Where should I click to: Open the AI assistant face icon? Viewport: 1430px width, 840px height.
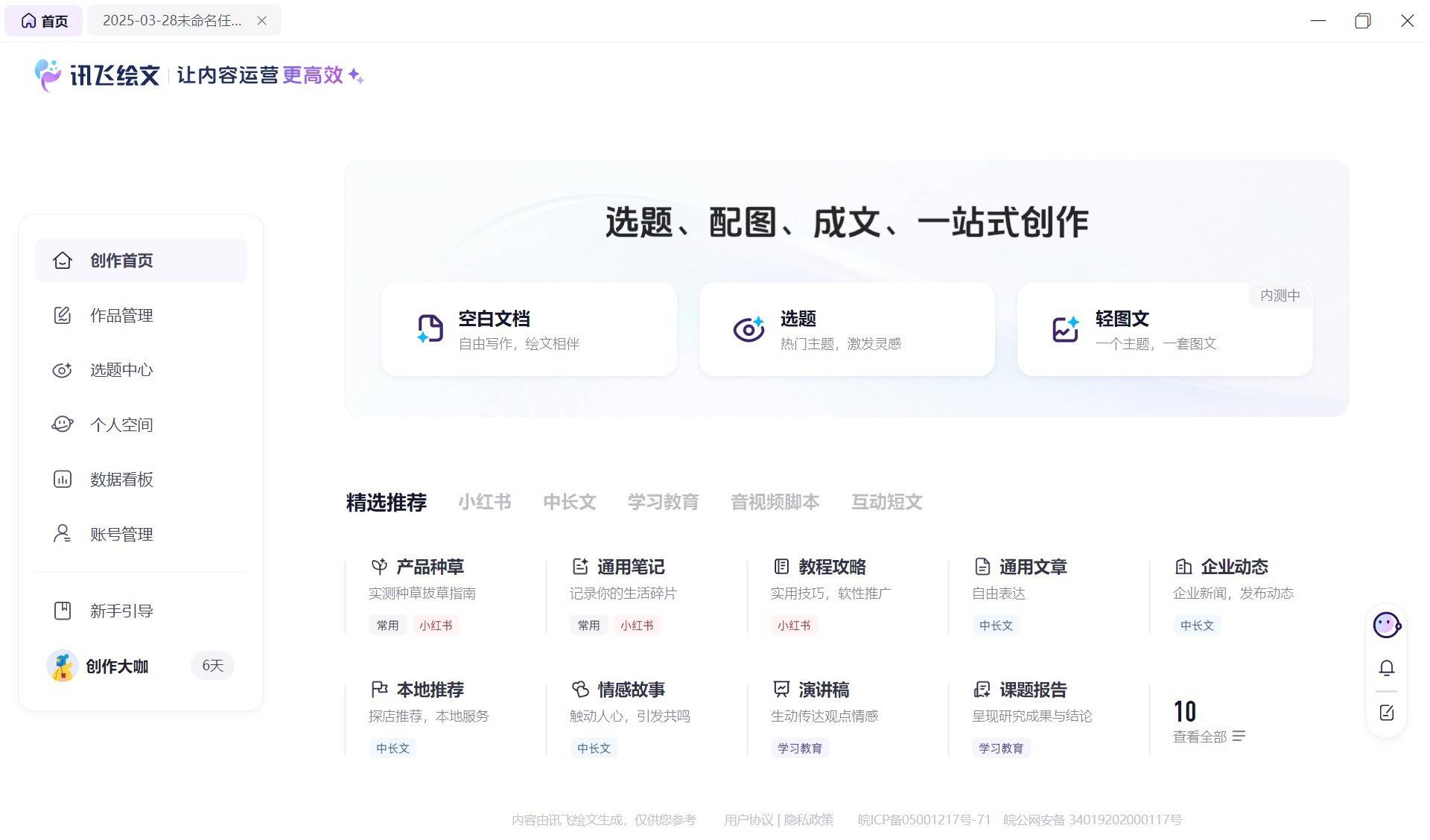[x=1387, y=625]
